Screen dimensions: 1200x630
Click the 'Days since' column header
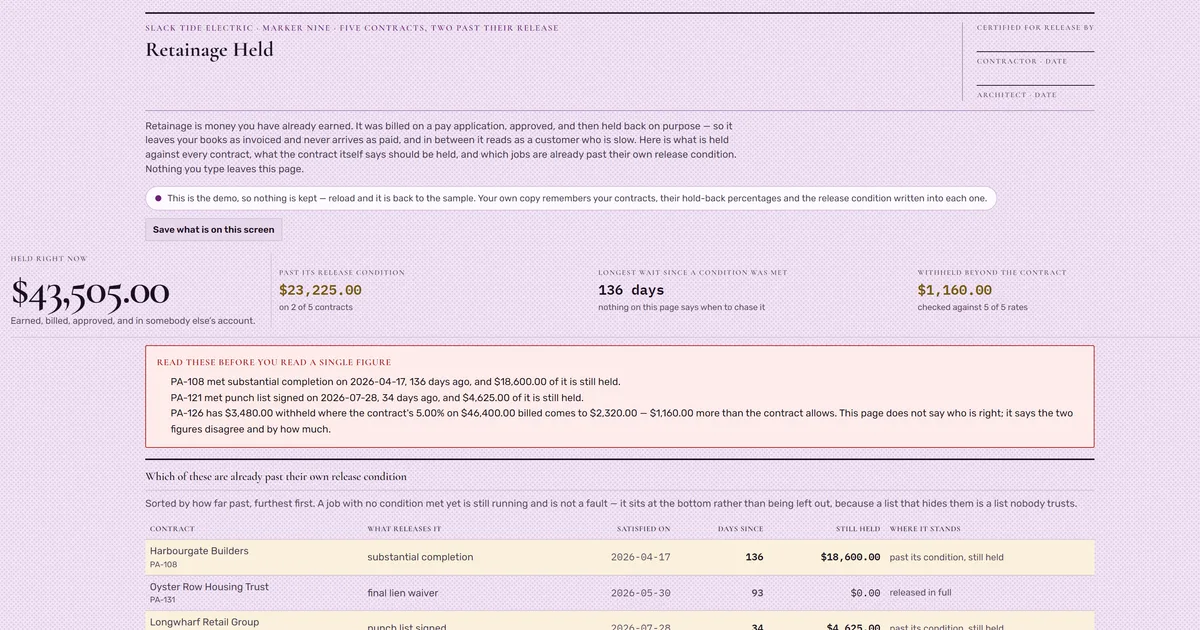[x=740, y=529]
